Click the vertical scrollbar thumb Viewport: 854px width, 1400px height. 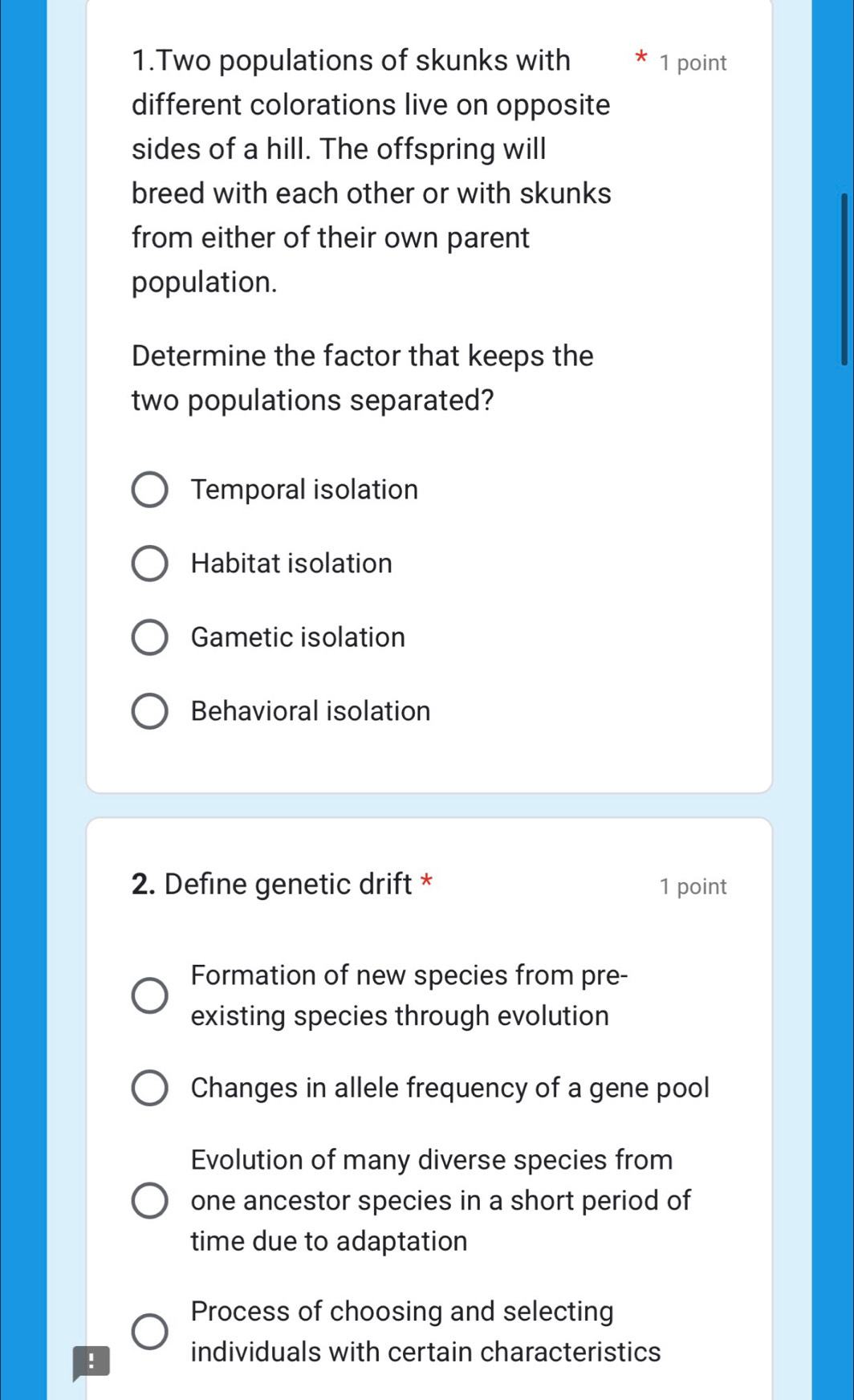[844, 279]
